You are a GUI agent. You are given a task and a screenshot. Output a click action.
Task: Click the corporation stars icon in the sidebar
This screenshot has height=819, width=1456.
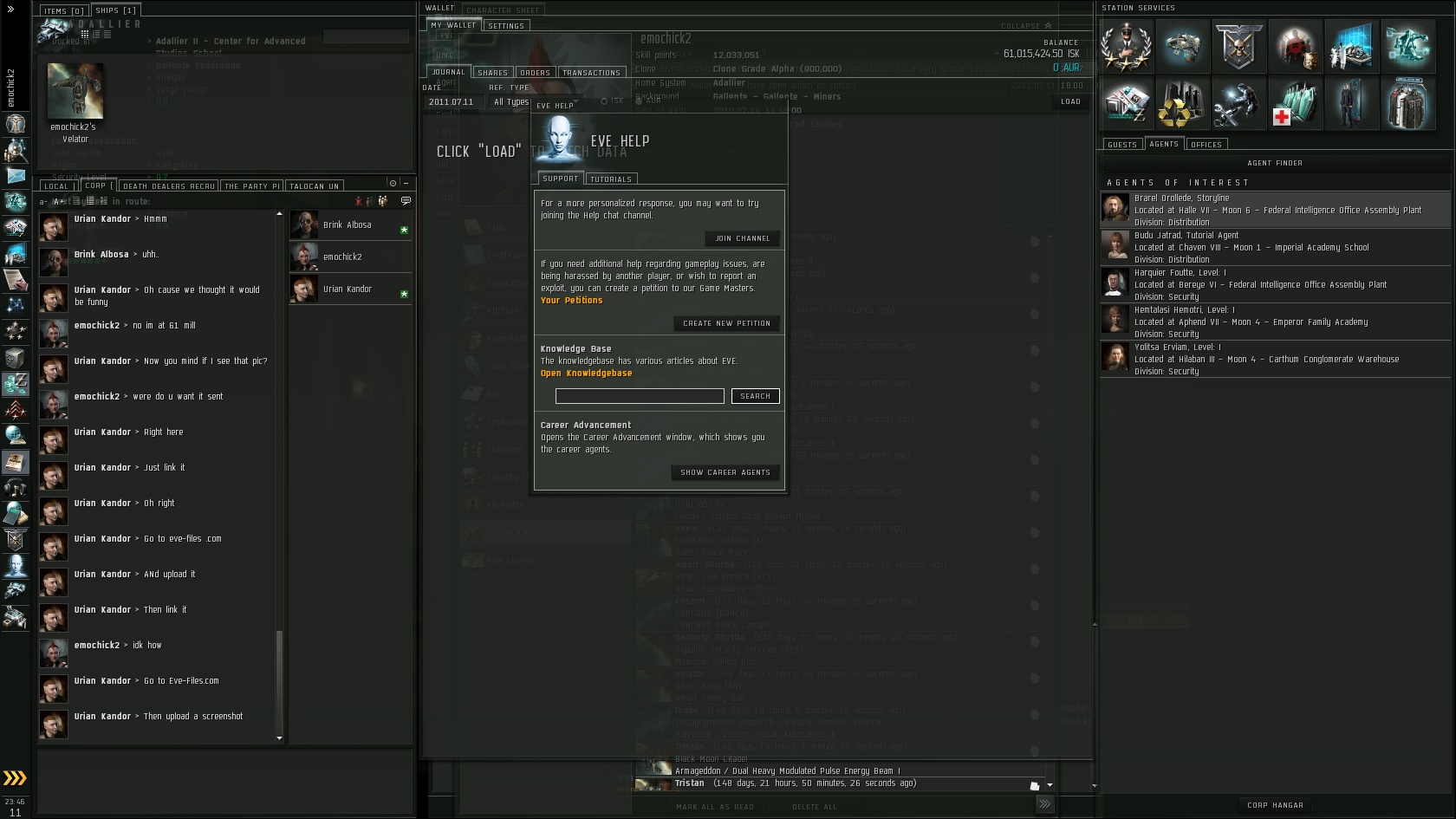click(x=16, y=332)
